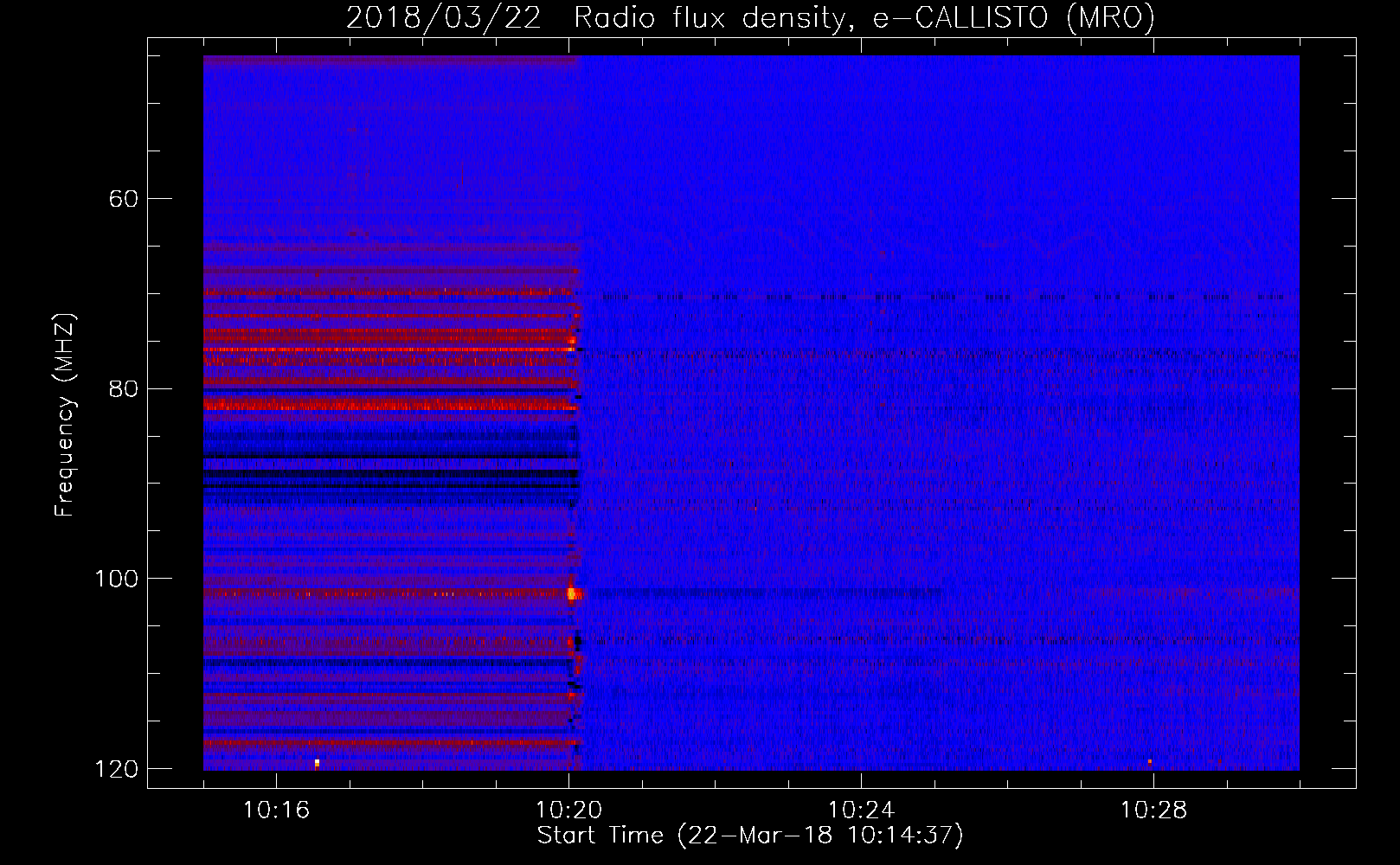
Task: Click the 100 frequency tick label
Action: point(116,579)
